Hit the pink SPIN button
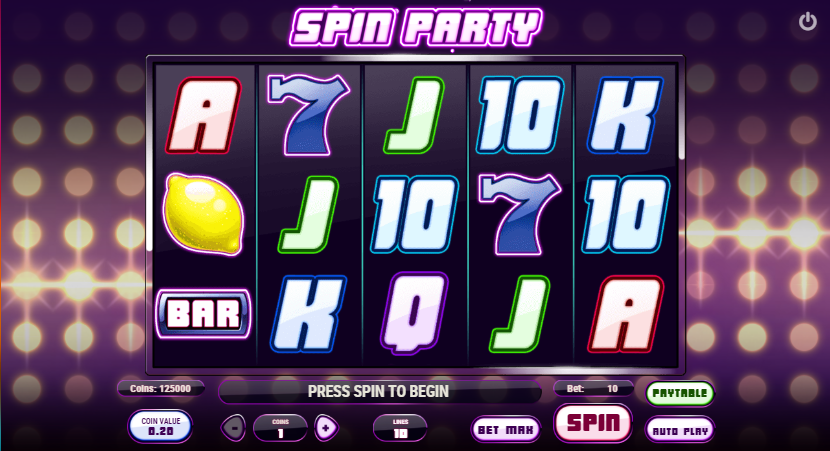 click(593, 422)
